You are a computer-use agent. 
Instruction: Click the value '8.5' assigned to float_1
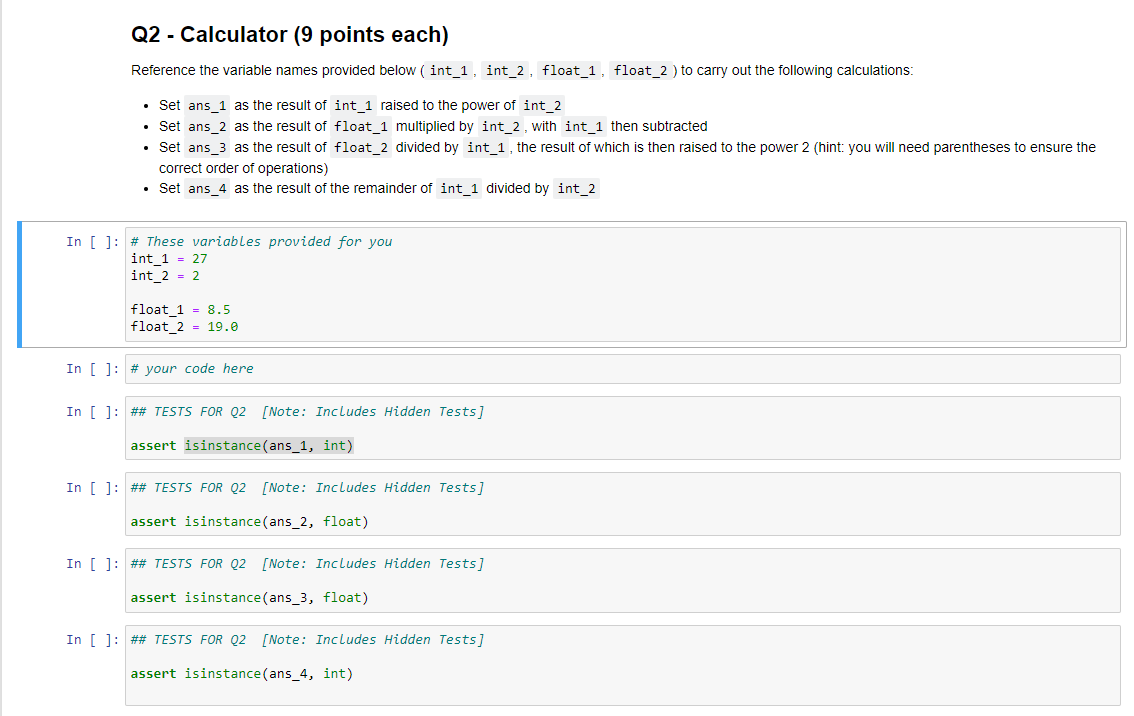(x=218, y=309)
